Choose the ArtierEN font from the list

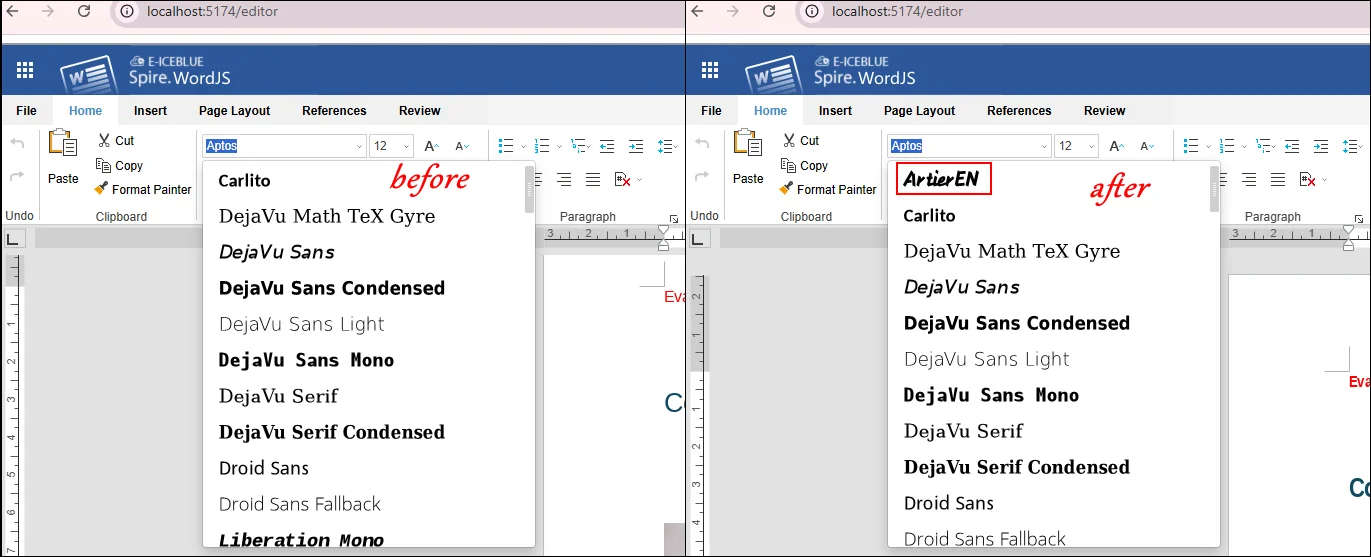click(x=941, y=180)
